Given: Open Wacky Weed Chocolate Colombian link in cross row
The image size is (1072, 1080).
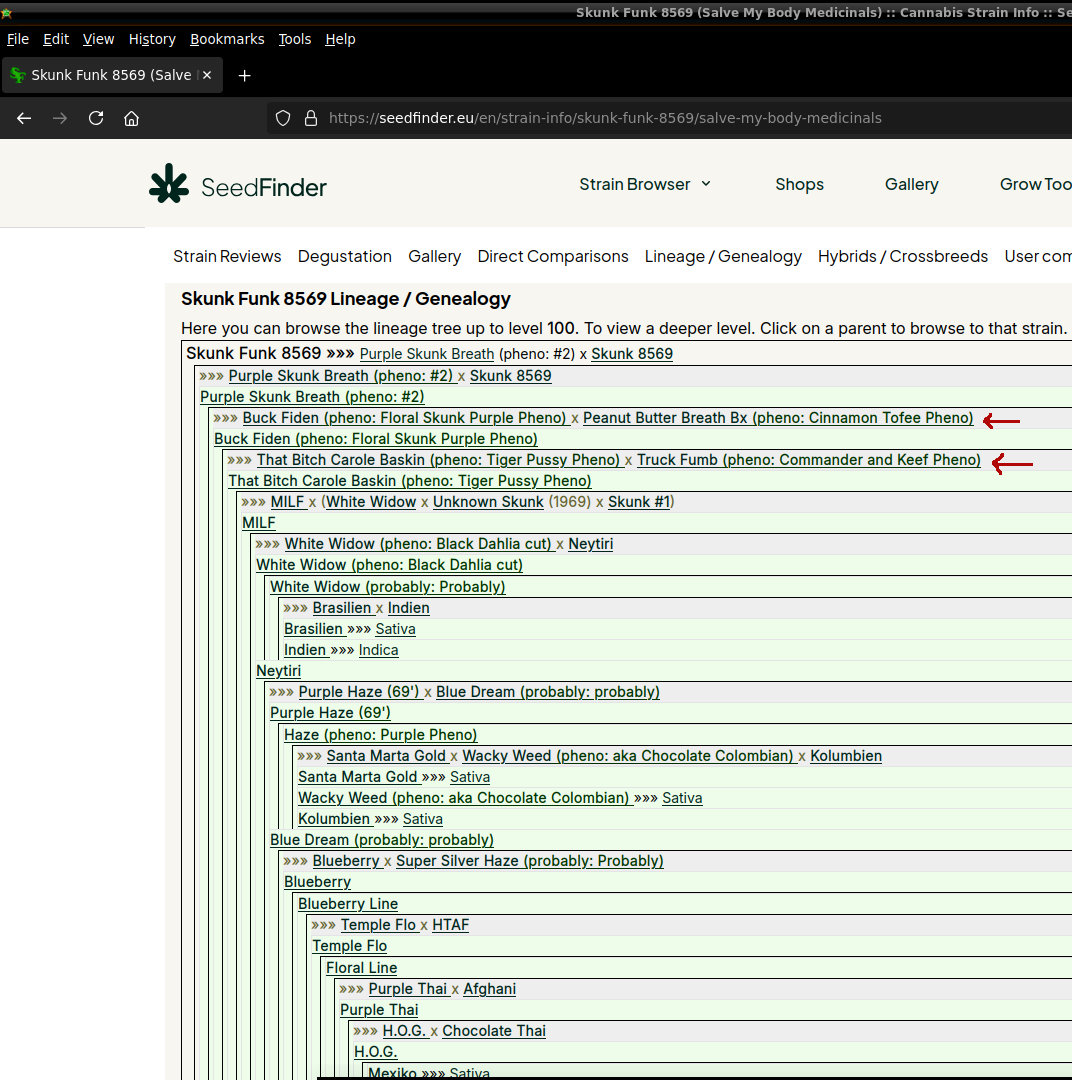Looking at the screenshot, I should 628,756.
